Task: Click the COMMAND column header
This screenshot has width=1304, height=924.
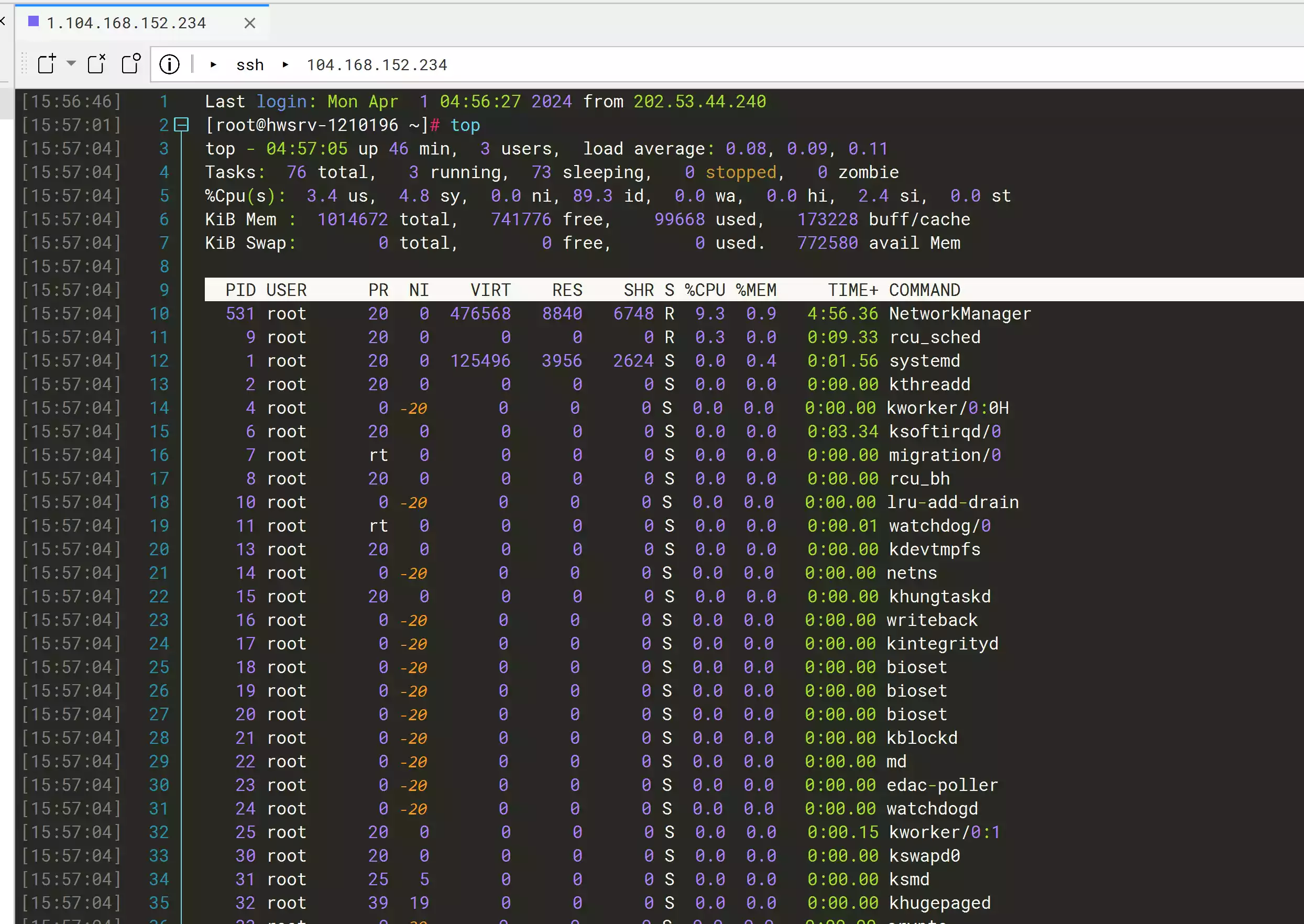Action: pyautogui.click(x=925, y=290)
